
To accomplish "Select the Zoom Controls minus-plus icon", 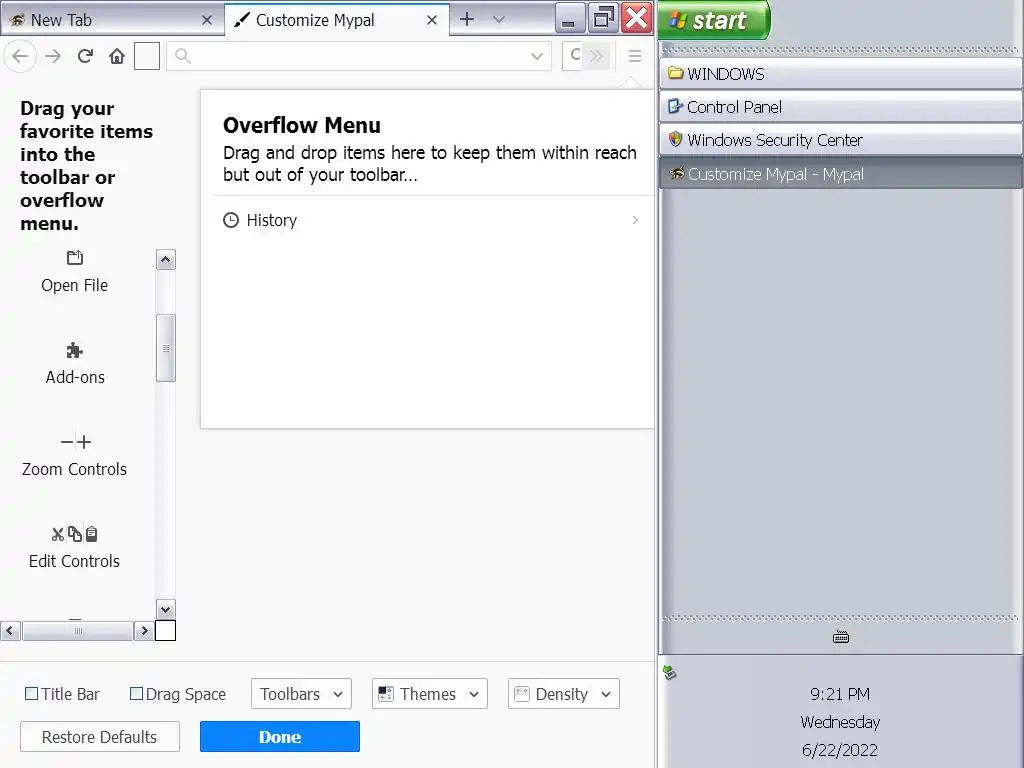I will pyautogui.click(x=75, y=442).
